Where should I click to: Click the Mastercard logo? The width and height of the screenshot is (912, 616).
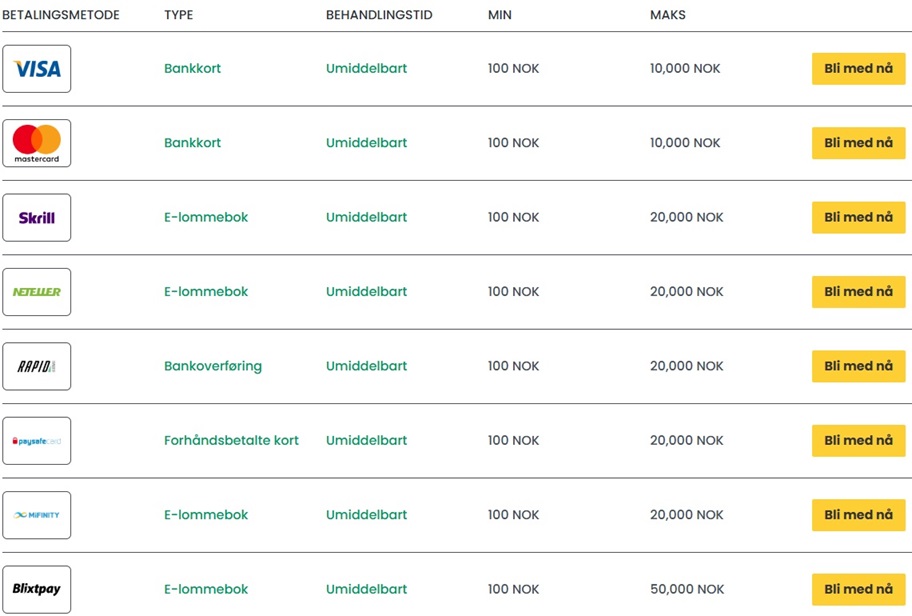click(x=37, y=143)
